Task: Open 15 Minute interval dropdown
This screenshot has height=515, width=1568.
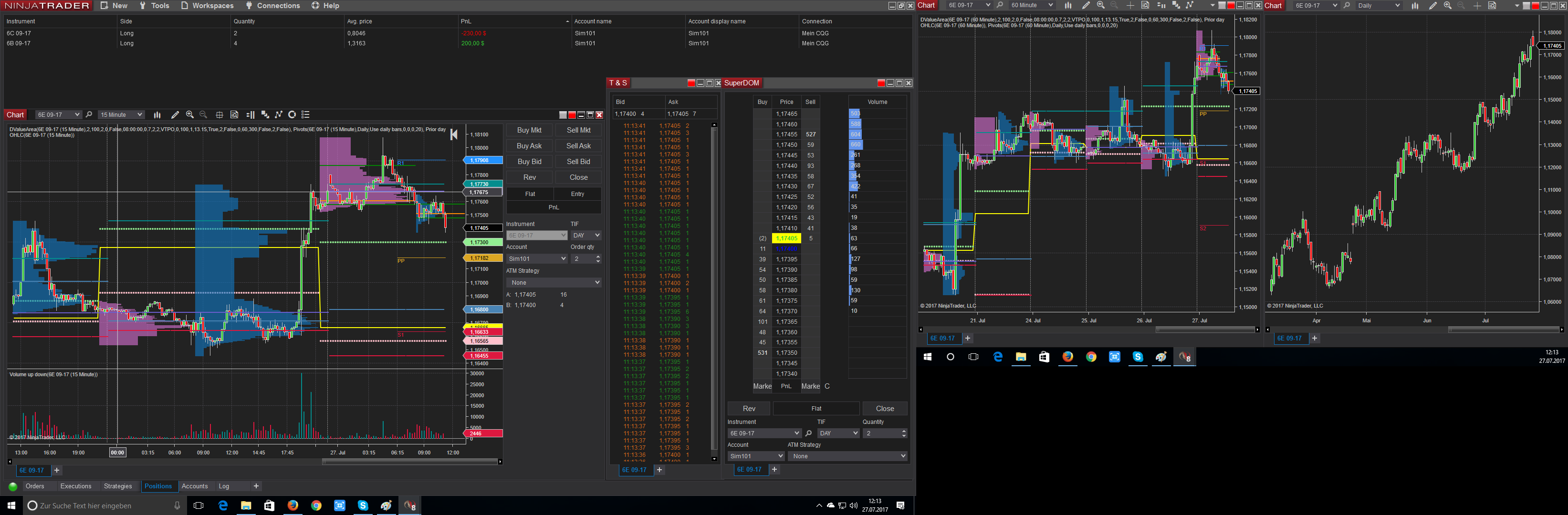Action: click(121, 115)
